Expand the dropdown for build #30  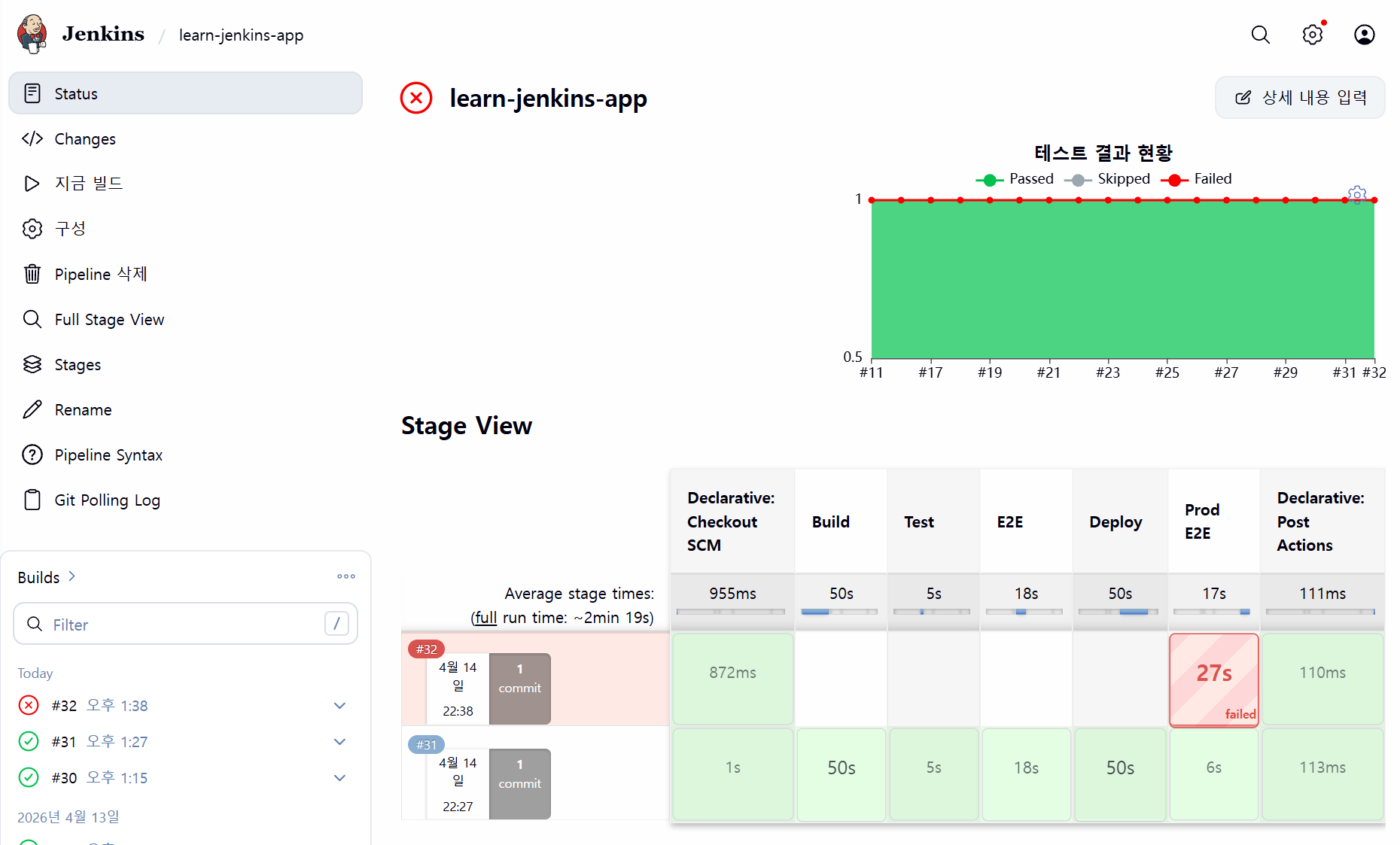pyautogui.click(x=340, y=778)
